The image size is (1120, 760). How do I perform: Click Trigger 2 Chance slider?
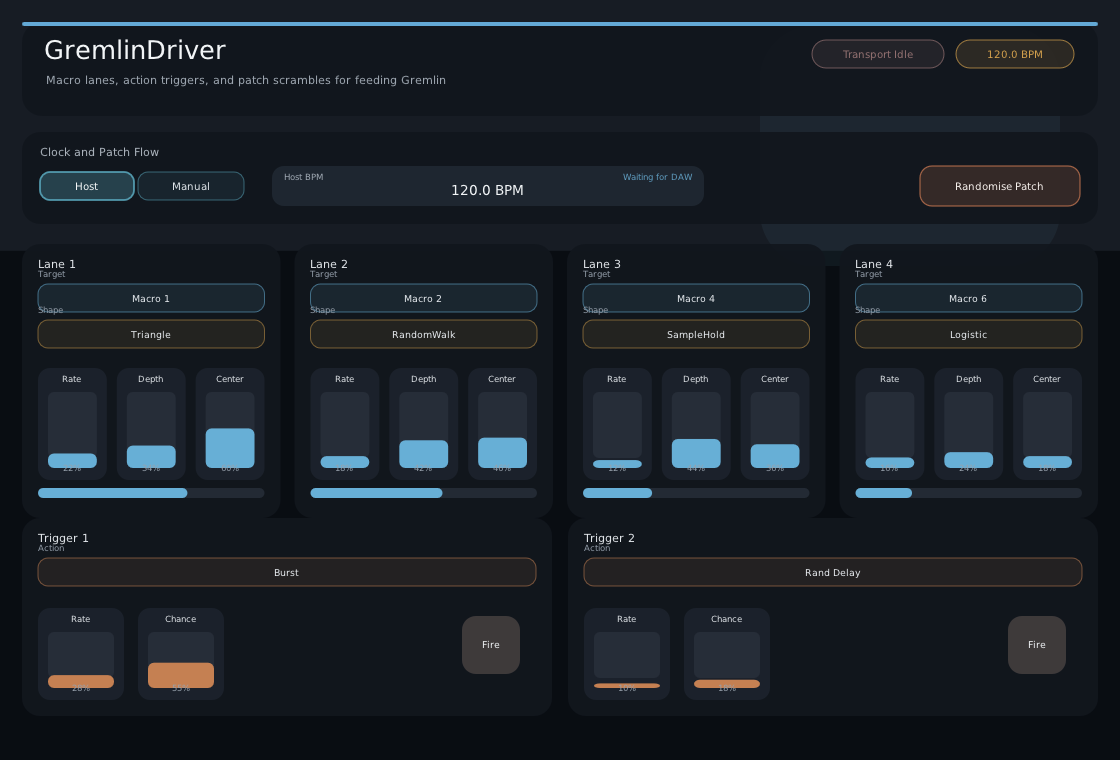(726, 659)
